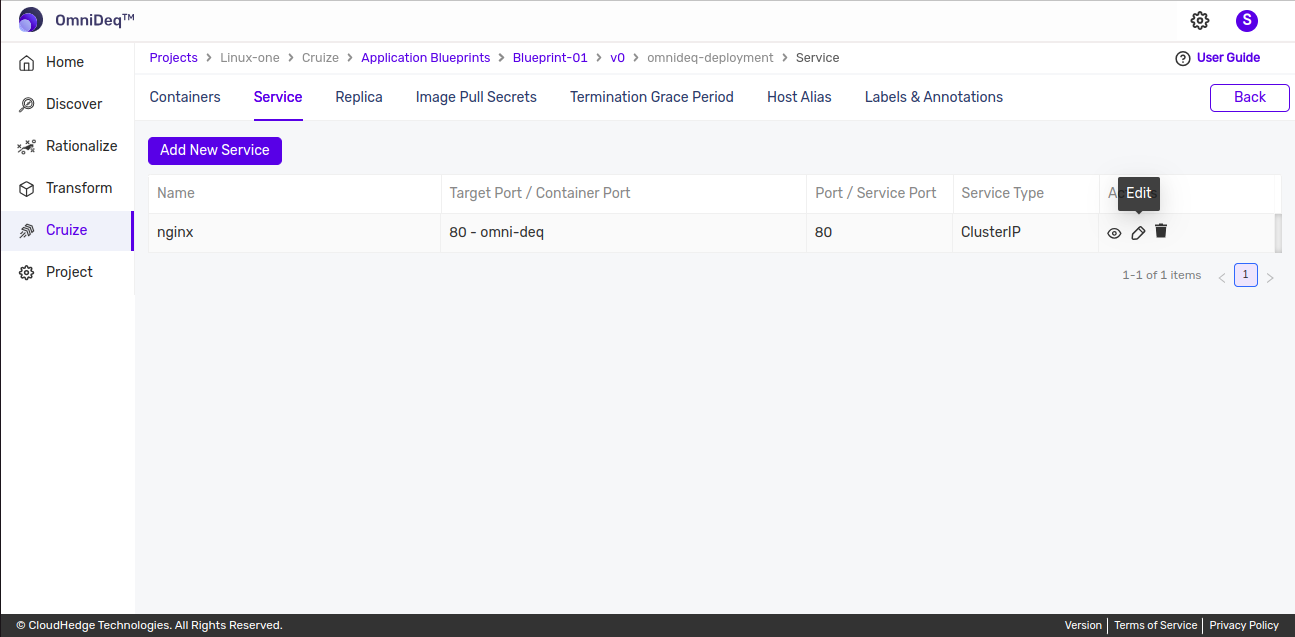This screenshot has height=637, width=1295.
Task: Open the user avatar S menu
Action: pyautogui.click(x=1247, y=20)
